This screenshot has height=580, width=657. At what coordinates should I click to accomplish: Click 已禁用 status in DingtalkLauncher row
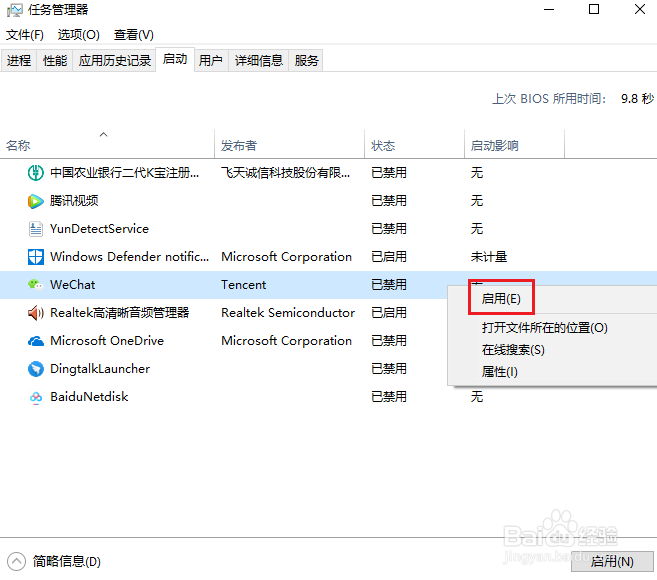(389, 369)
